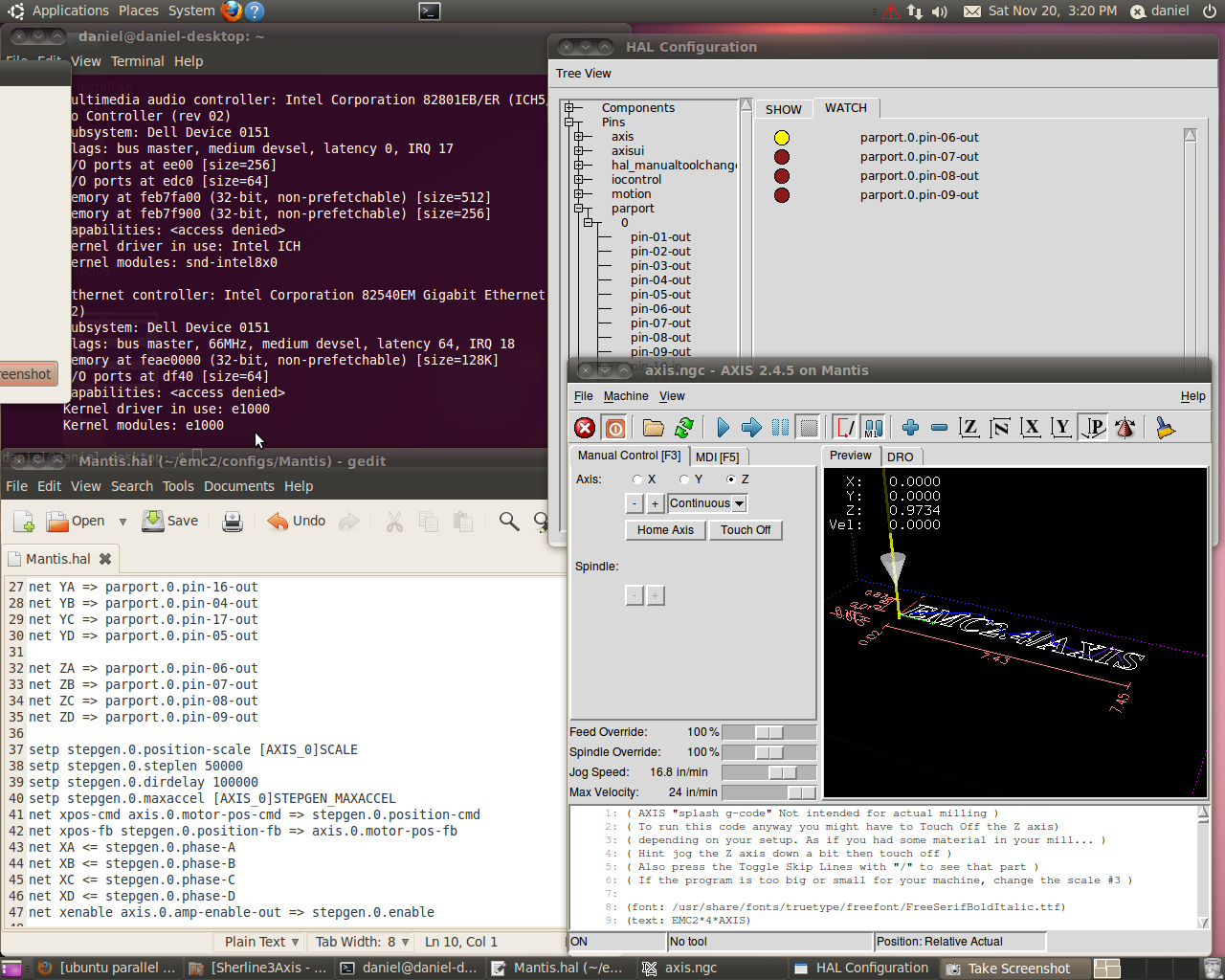
Task: Open Search menu in gedit
Action: [132, 486]
